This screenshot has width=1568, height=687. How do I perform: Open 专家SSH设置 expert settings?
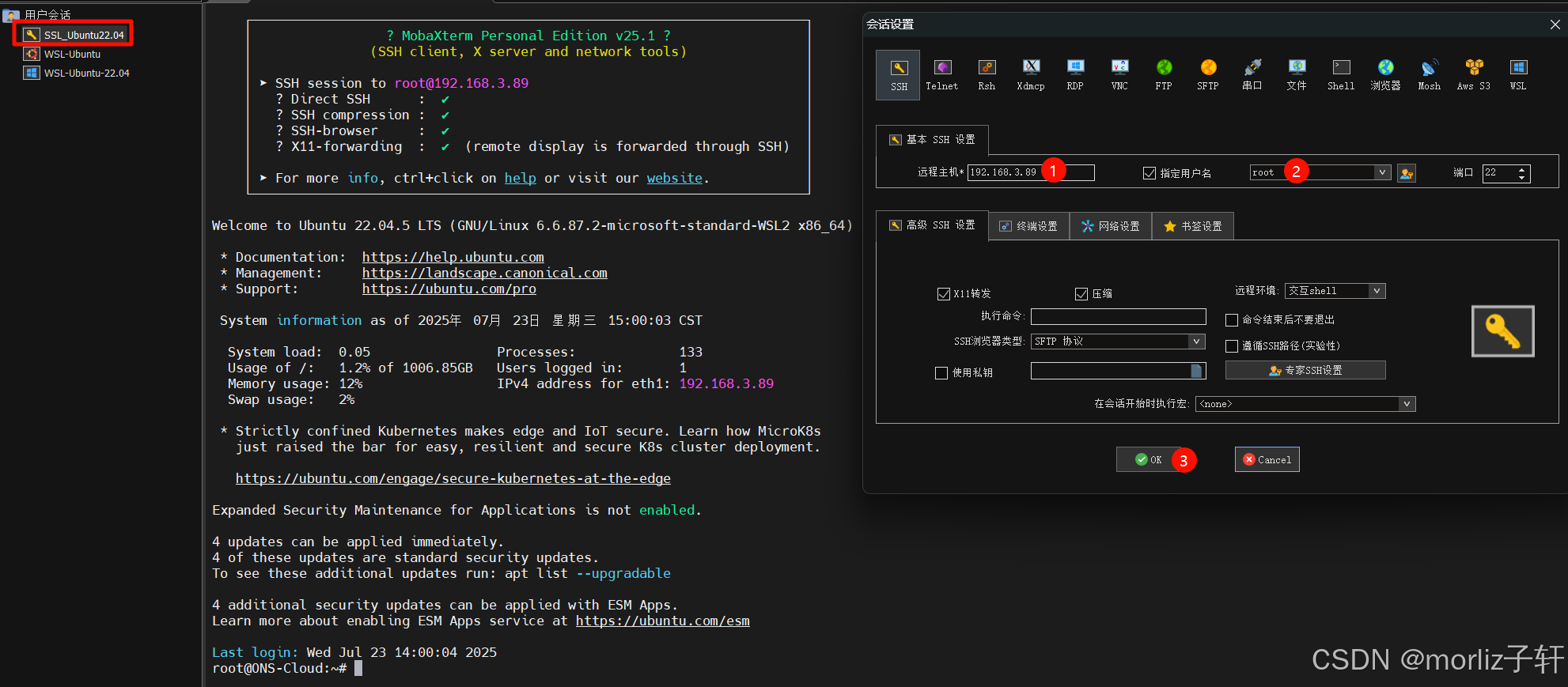[x=1305, y=370]
